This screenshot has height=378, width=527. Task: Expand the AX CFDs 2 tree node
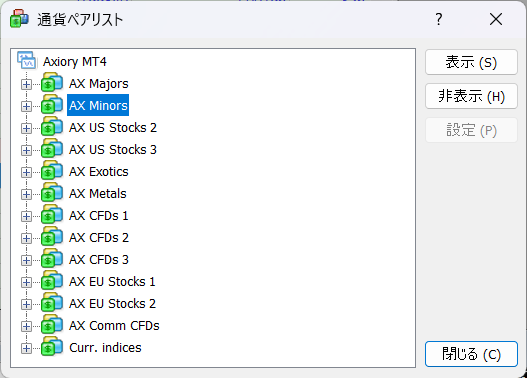click(x=26, y=239)
